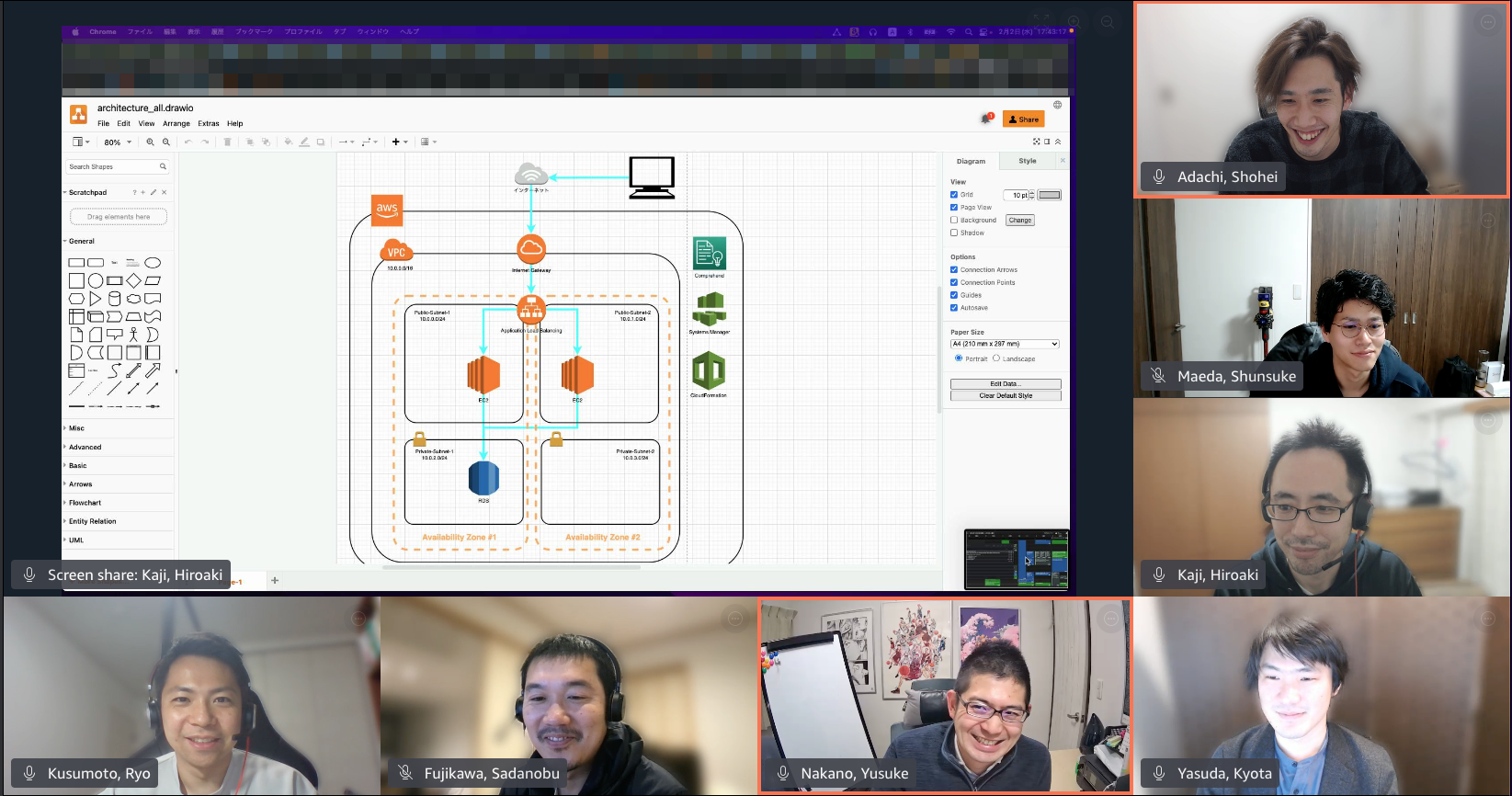Viewport: 1512px width, 796px height.
Task: Click the Fill Color bucket icon
Action: tap(288, 142)
